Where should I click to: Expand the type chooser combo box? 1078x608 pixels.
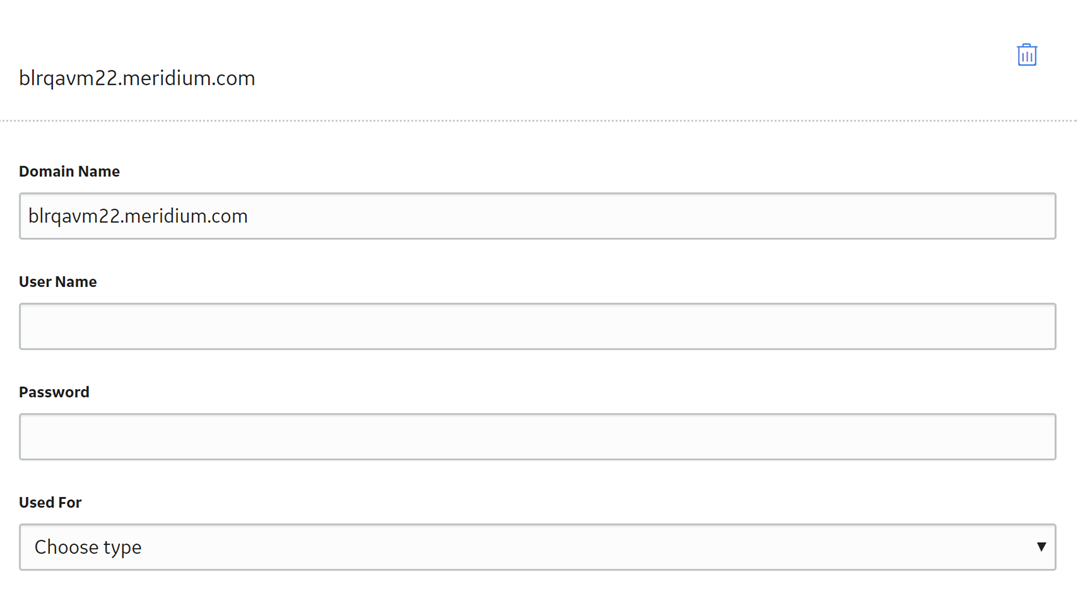[x=538, y=547]
